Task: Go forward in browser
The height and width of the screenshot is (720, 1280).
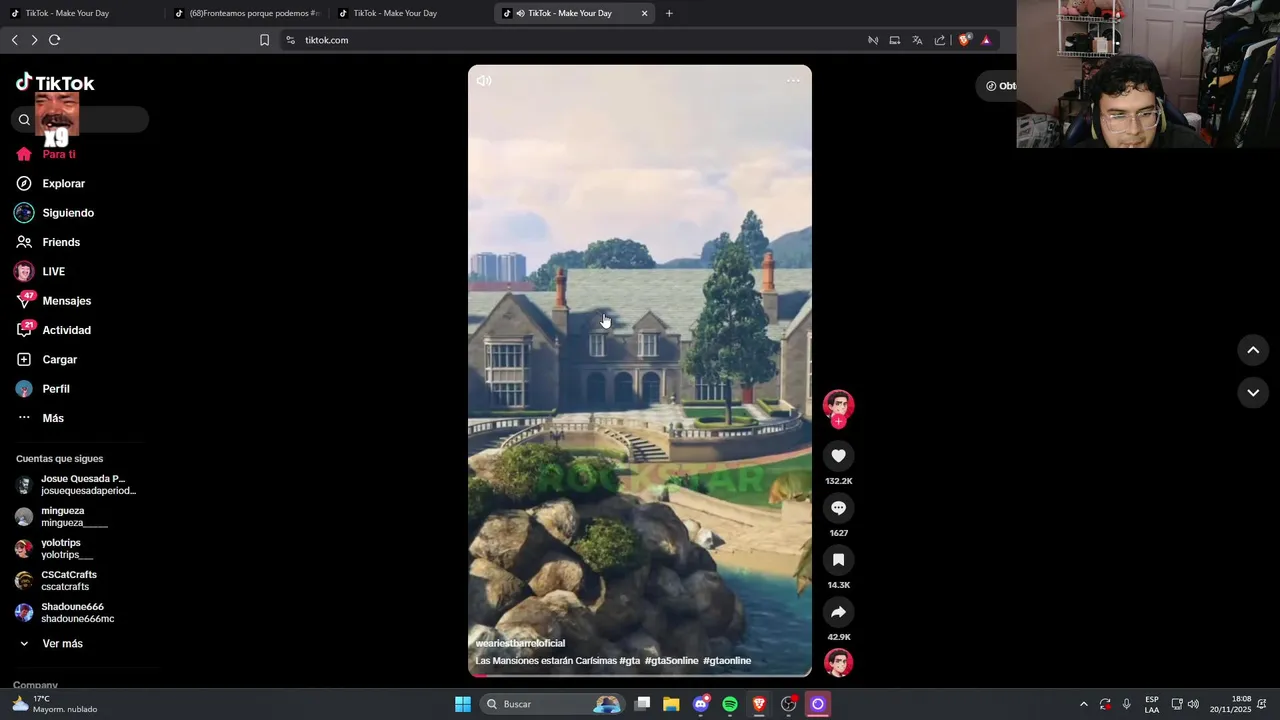Action: [34, 40]
